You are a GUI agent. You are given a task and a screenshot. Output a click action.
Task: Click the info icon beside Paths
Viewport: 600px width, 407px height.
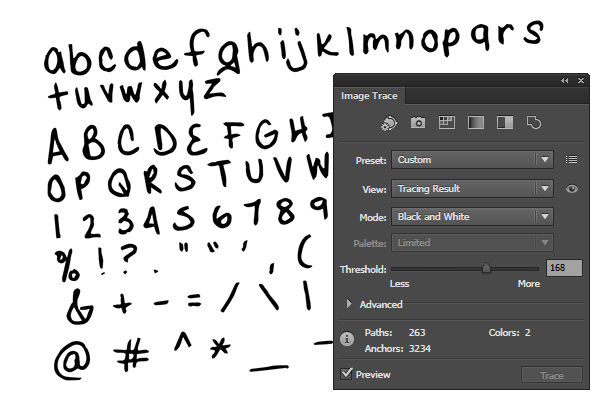(x=347, y=339)
